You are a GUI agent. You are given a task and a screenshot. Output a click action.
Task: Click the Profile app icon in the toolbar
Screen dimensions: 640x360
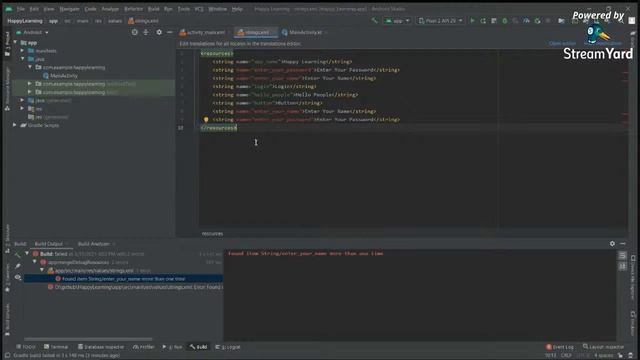(x=527, y=20)
